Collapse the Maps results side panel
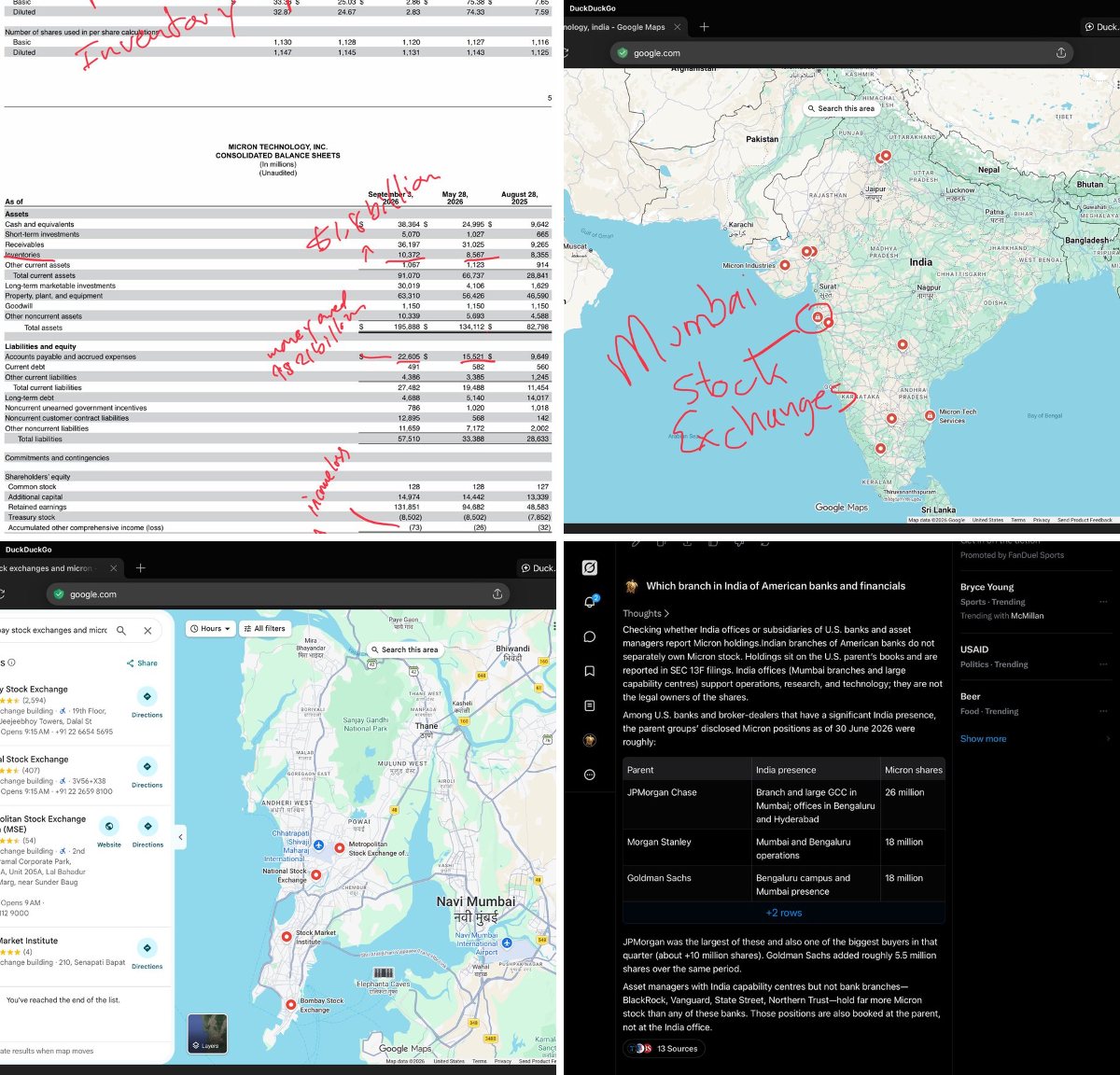1120x1075 pixels. [180, 837]
